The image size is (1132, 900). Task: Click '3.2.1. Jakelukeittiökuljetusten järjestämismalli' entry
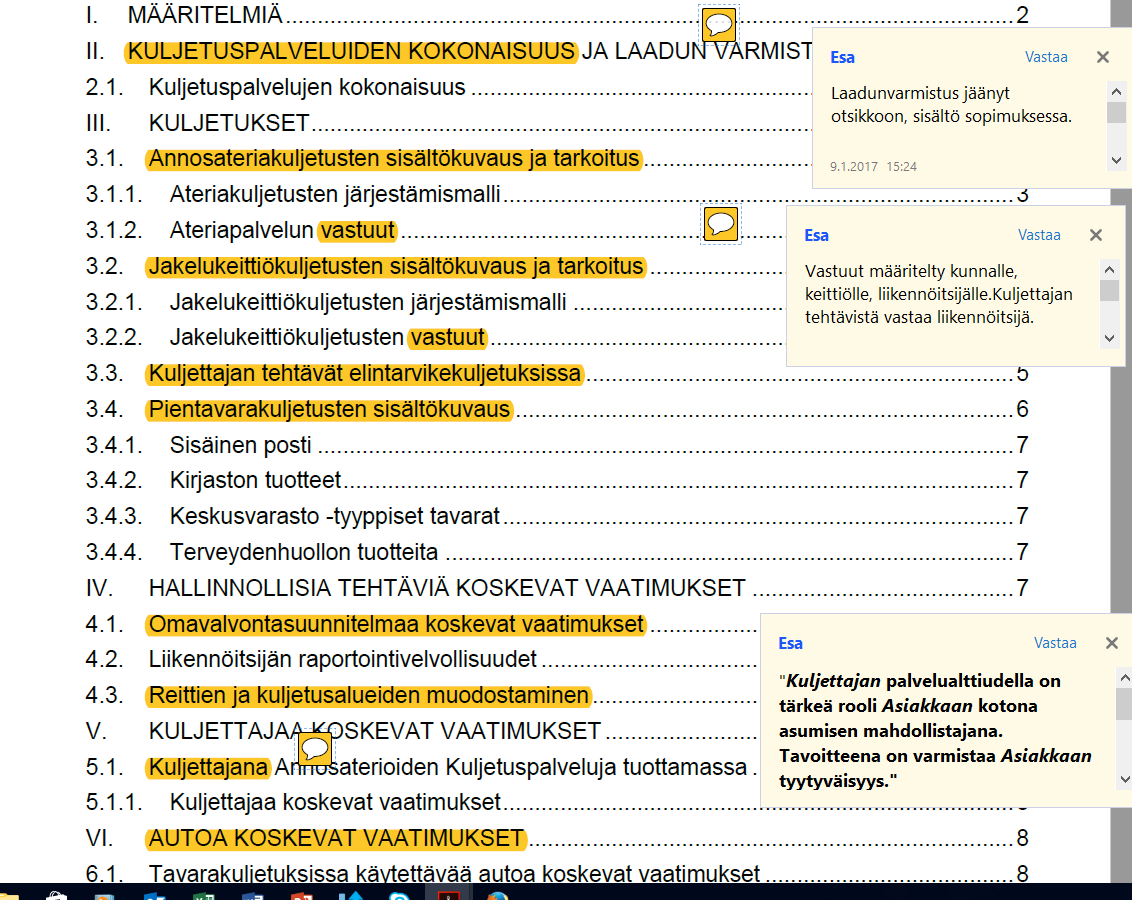(326, 302)
